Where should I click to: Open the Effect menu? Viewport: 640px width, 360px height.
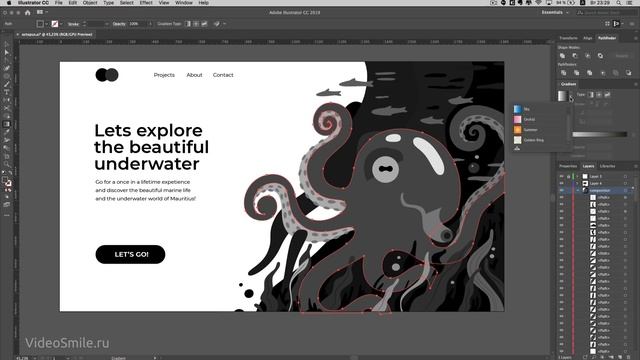click(x=146, y=3)
